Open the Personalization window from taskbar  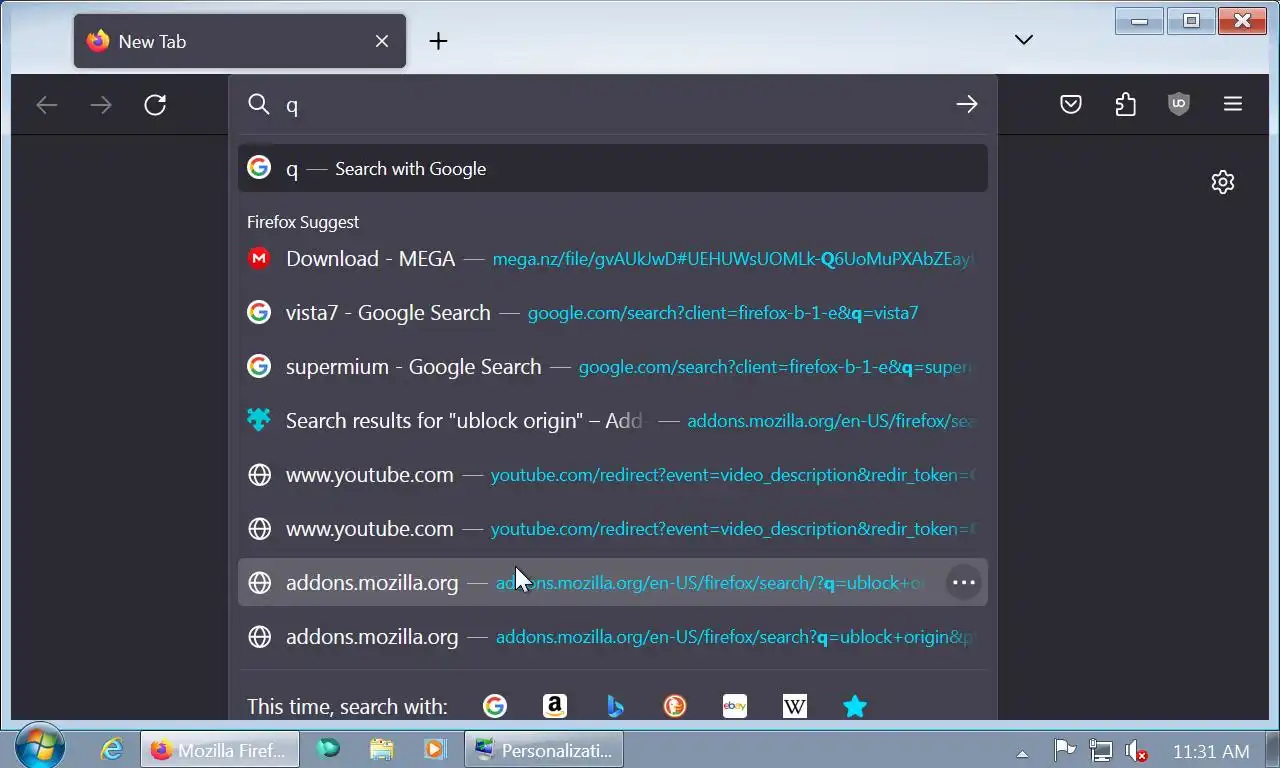tap(544, 749)
